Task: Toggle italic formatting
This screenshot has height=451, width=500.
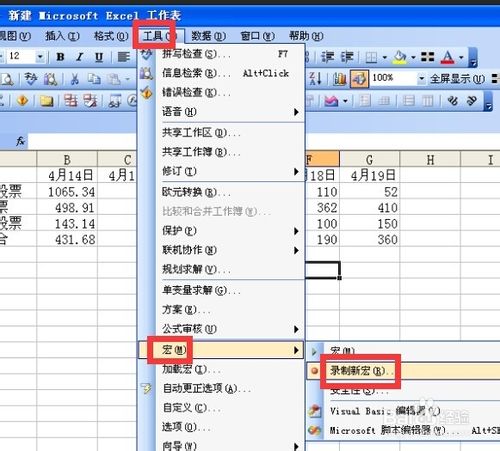Action: pos(79,57)
